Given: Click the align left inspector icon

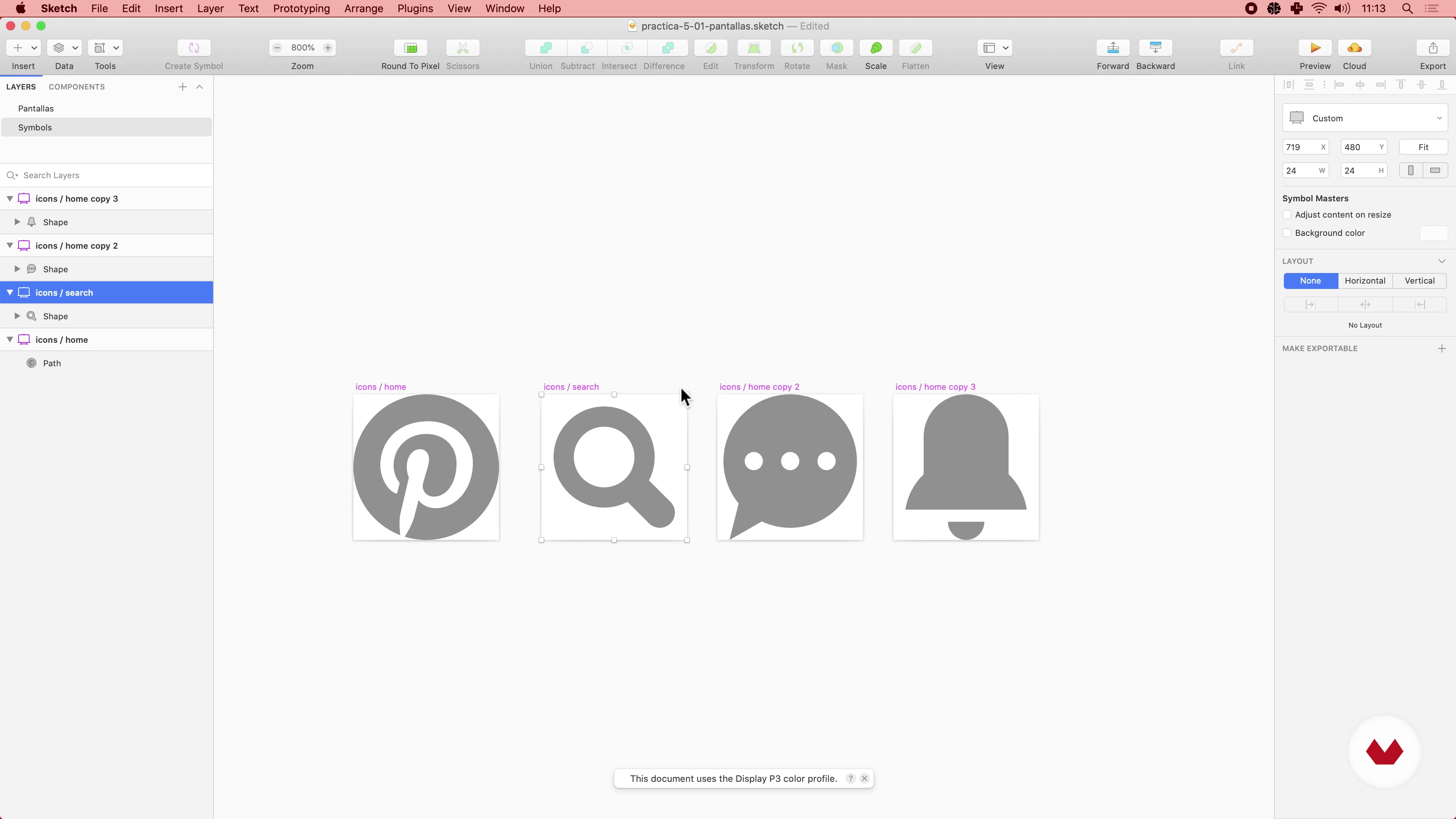Looking at the screenshot, I should 1339,85.
